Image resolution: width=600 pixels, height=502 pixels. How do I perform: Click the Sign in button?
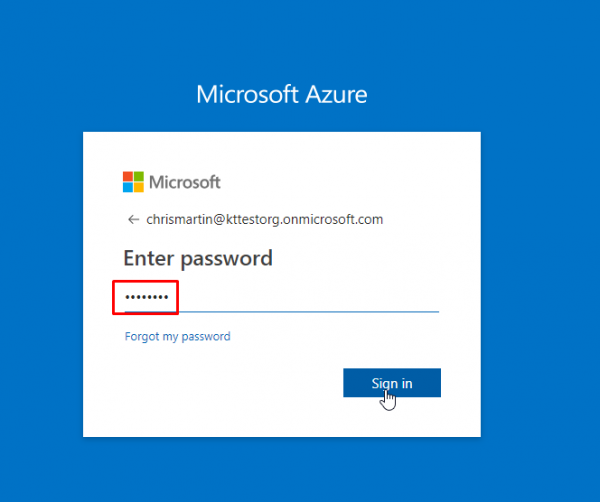click(392, 383)
